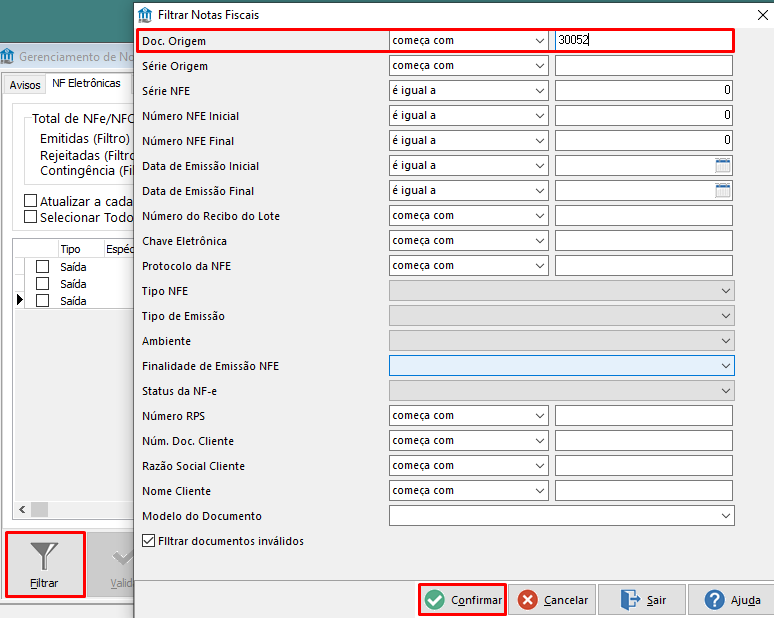Click the Núm. Doc. Cliente value field
The width and height of the screenshot is (774, 618).
(643, 441)
